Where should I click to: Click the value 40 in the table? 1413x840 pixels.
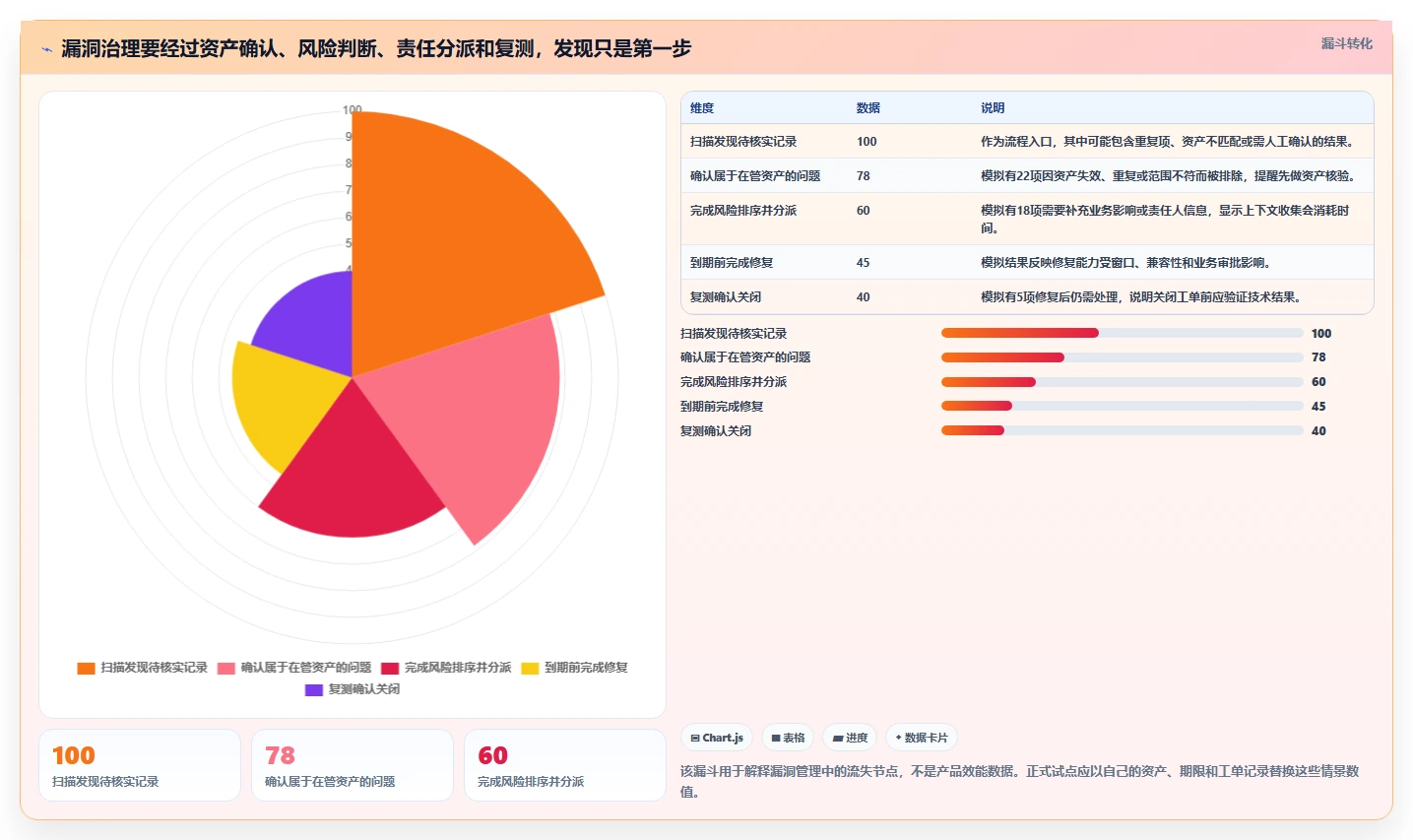tap(864, 297)
